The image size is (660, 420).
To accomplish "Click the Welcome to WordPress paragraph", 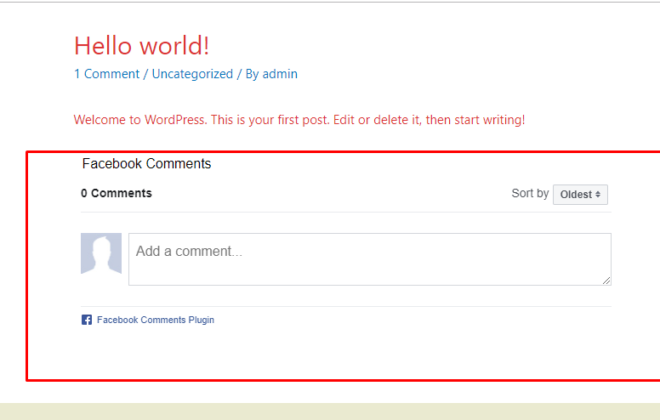I will click(299, 120).
